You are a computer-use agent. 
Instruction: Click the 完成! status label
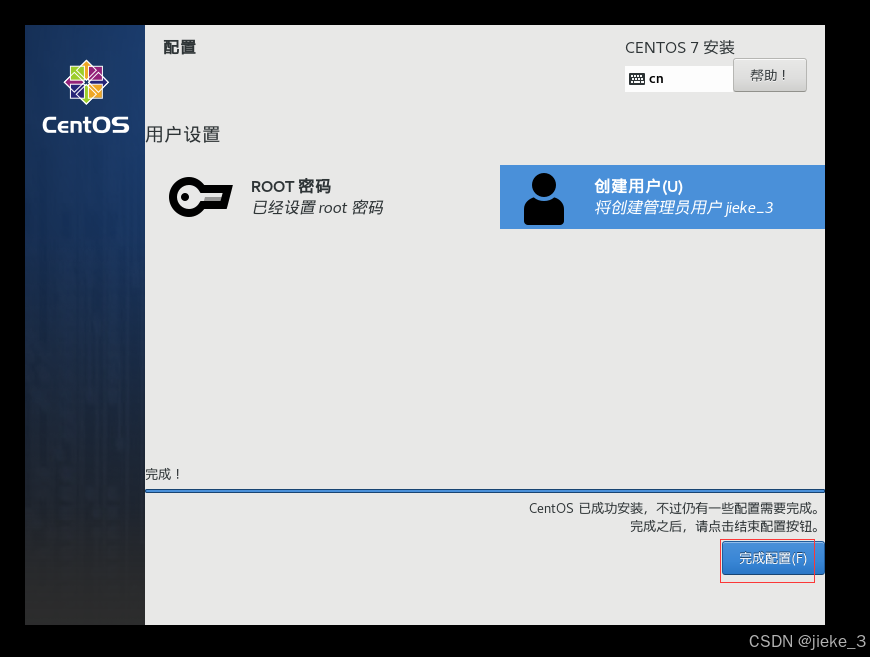point(163,474)
